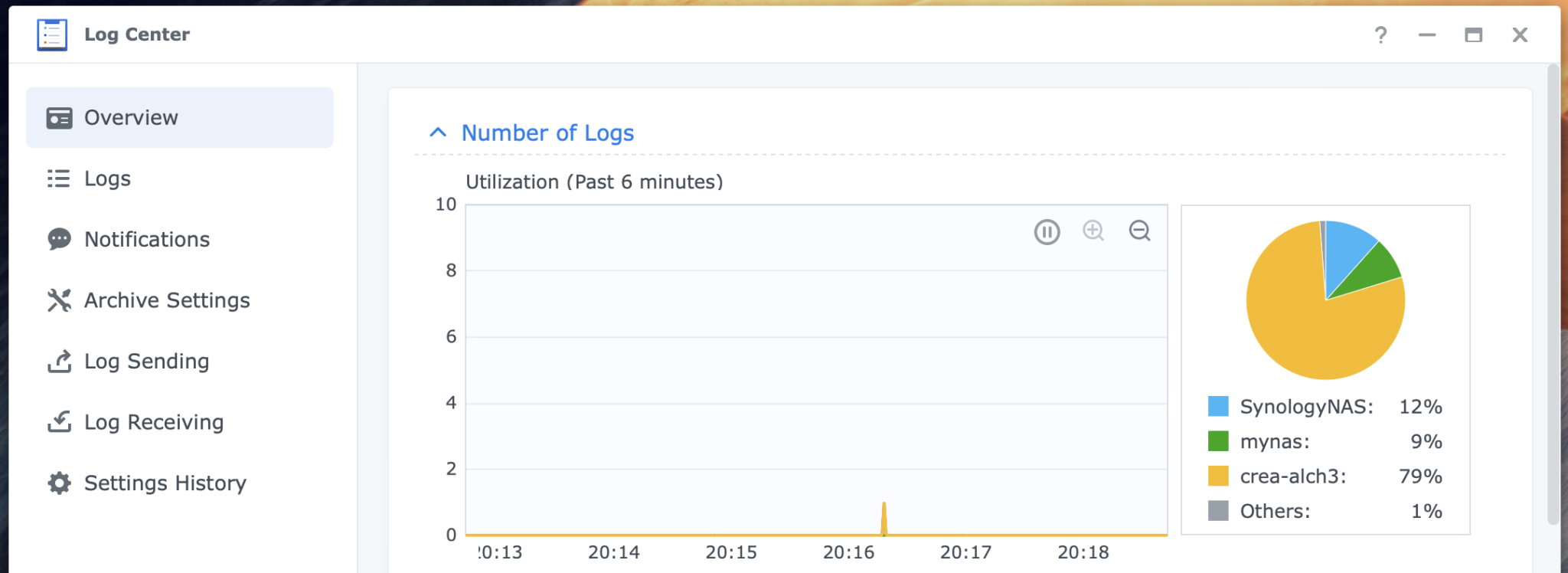This screenshot has width=1568, height=573.
Task: Pause the utilization chart updates
Action: 1047,231
